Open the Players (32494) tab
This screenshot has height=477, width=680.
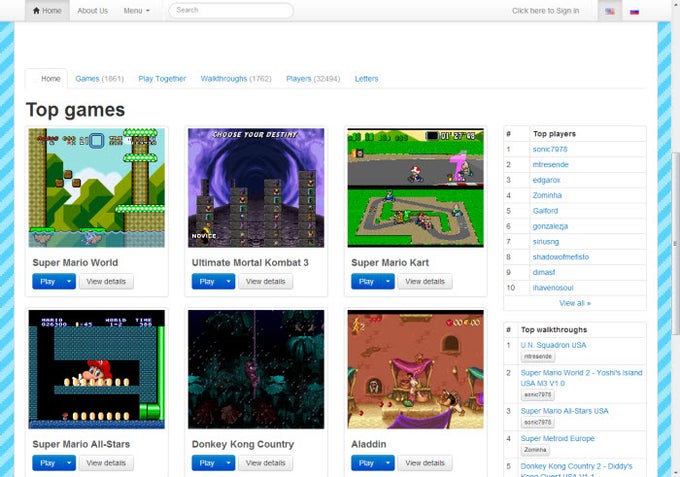[x=313, y=78]
